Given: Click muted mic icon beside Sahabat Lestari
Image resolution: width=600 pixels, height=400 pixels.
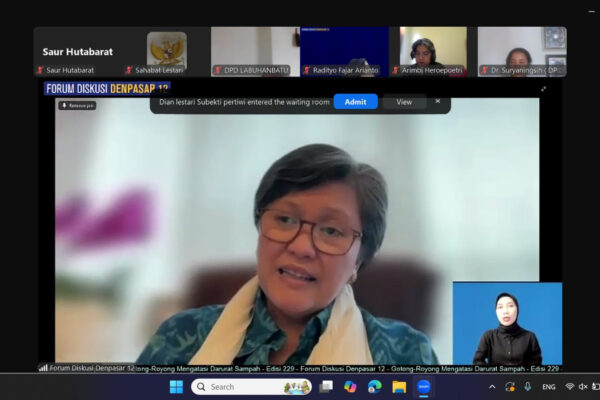Looking at the screenshot, I should click(129, 70).
